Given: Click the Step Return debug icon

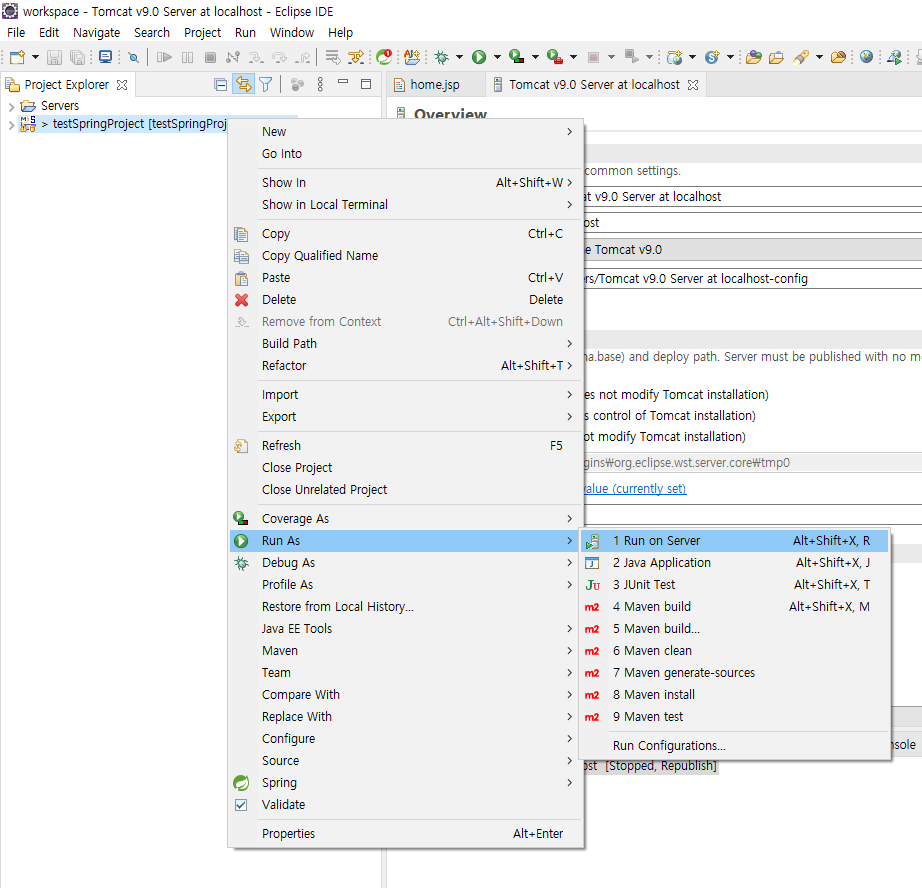Looking at the screenshot, I should click(304, 57).
